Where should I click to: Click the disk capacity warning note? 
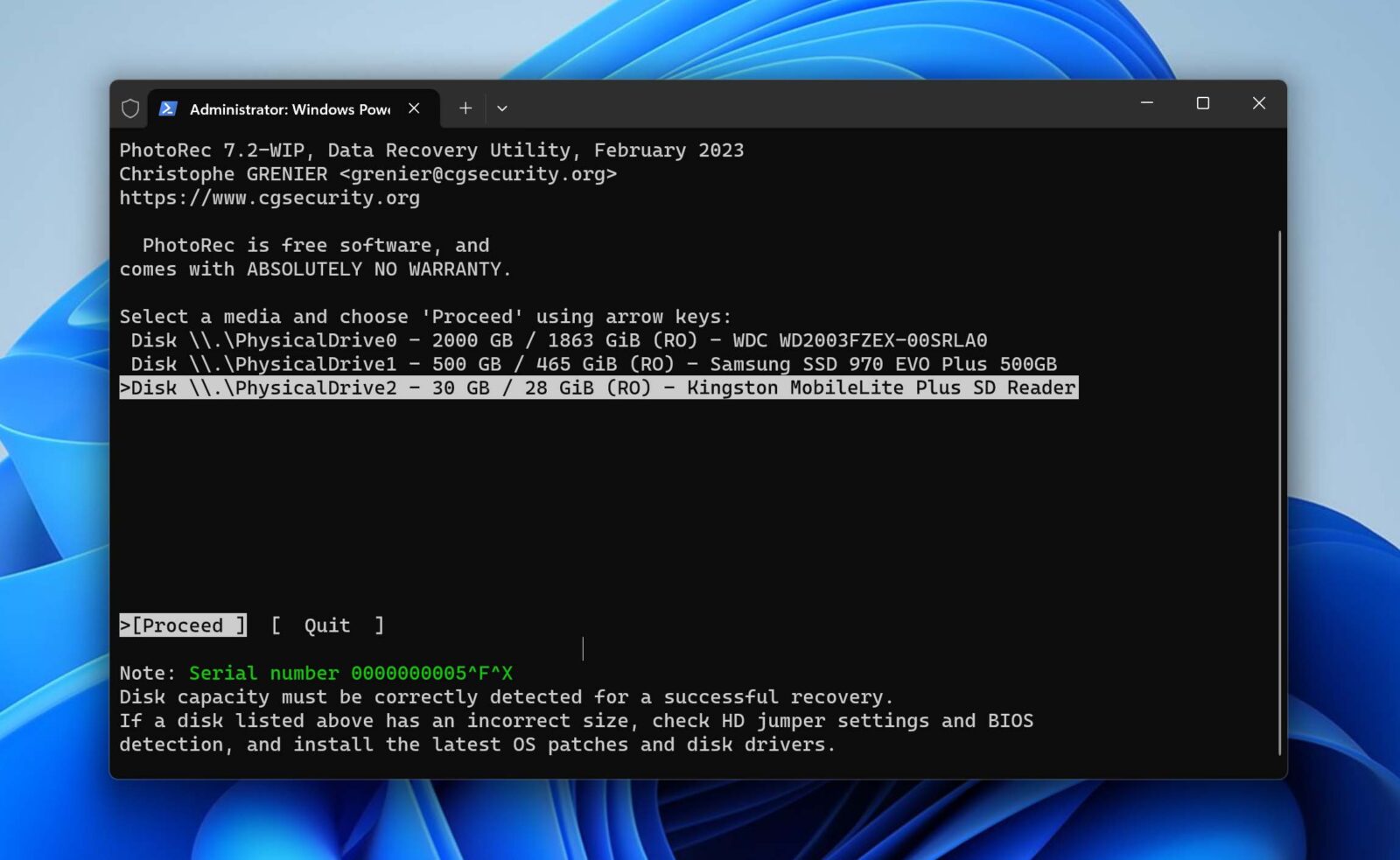pos(506,696)
